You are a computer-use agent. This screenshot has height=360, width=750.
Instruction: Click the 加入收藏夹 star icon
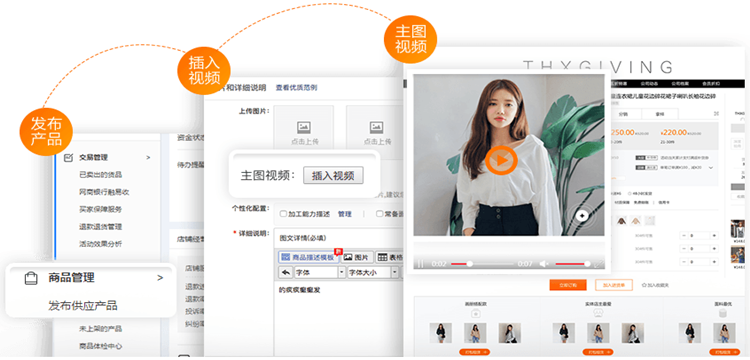pos(644,285)
